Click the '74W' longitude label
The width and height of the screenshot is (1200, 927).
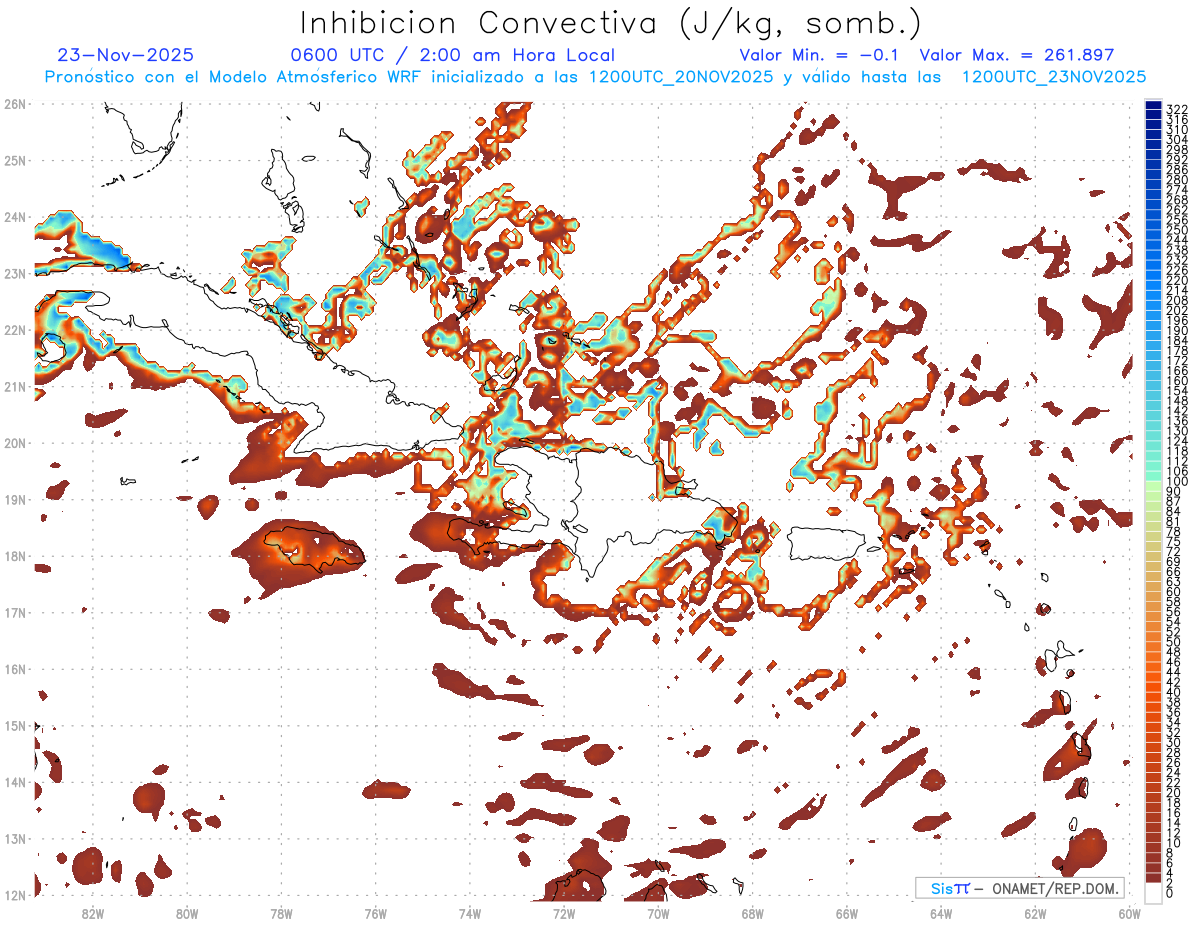470,913
